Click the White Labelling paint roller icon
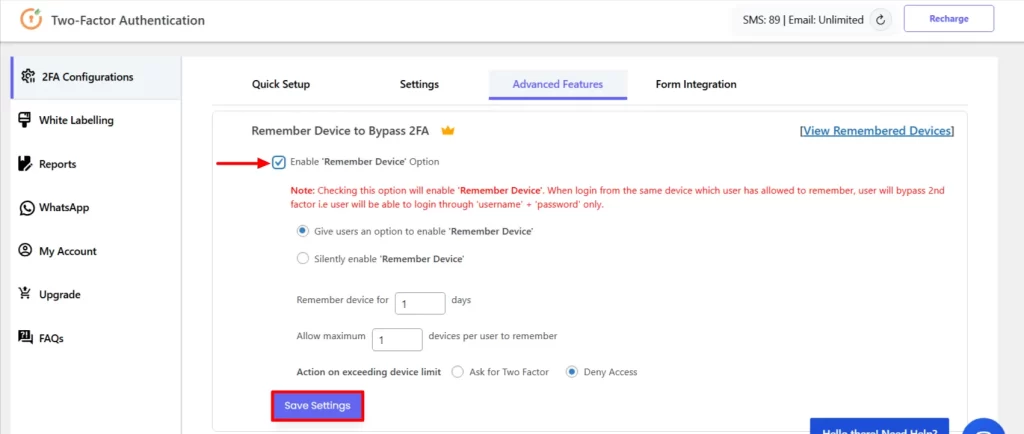Screen dimensions: 1024x434 click(x=25, y=120)
